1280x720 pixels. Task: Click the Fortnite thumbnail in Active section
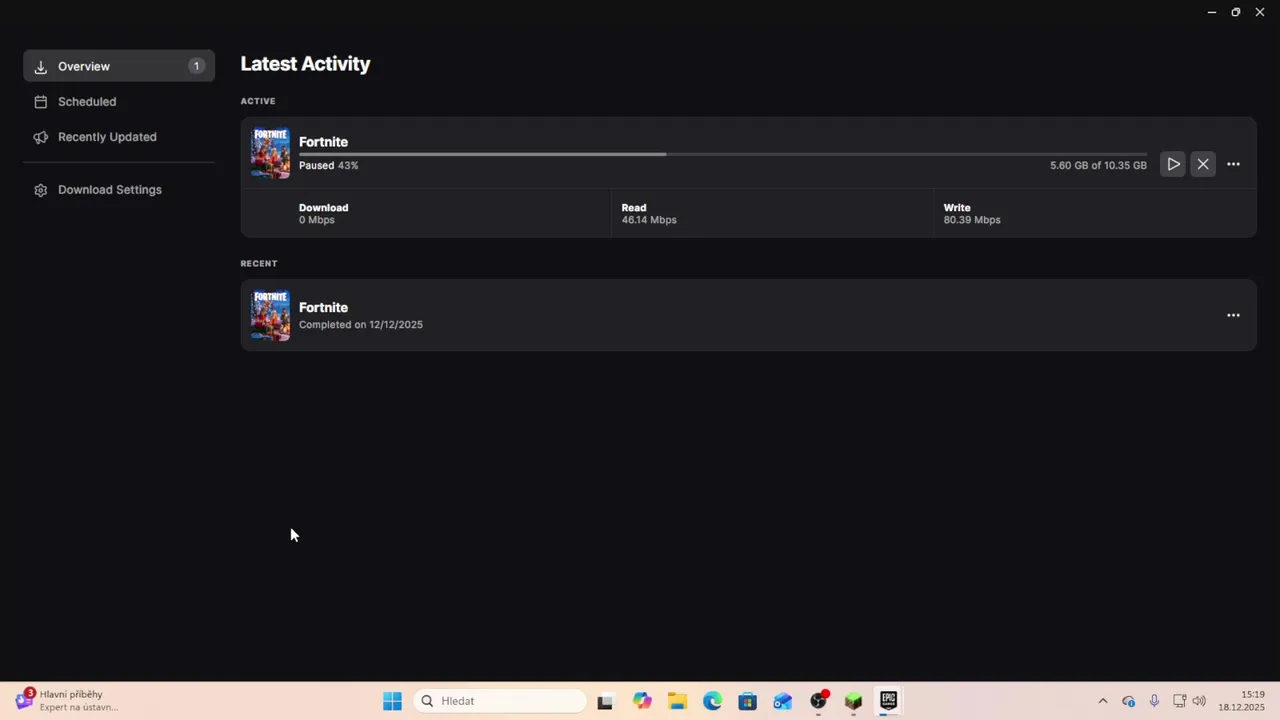click(270, 153)
